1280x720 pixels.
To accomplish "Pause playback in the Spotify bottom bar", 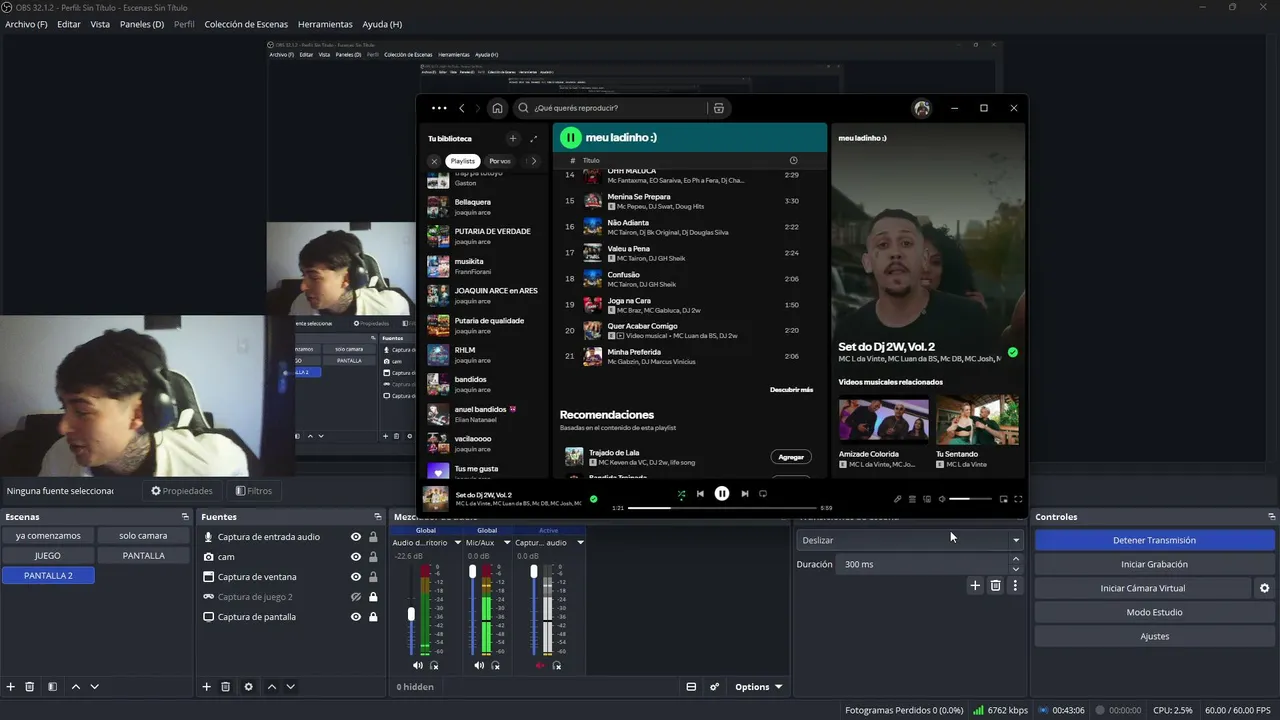I will click(x=722, y=494).
